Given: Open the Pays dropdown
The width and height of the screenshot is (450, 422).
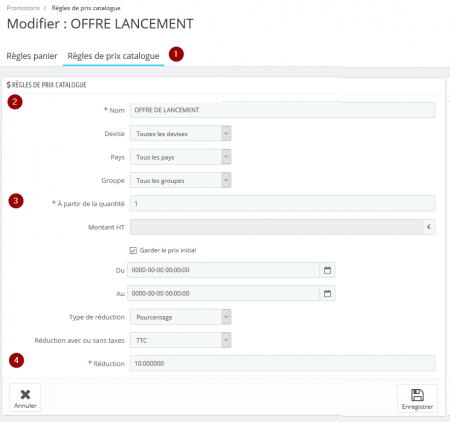Looking at the screenshot, I should [180, 157].
